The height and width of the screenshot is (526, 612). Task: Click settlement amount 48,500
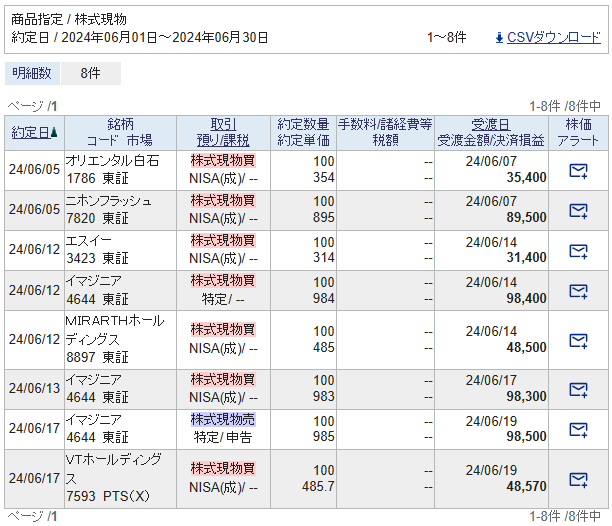[x=526, y=347]
